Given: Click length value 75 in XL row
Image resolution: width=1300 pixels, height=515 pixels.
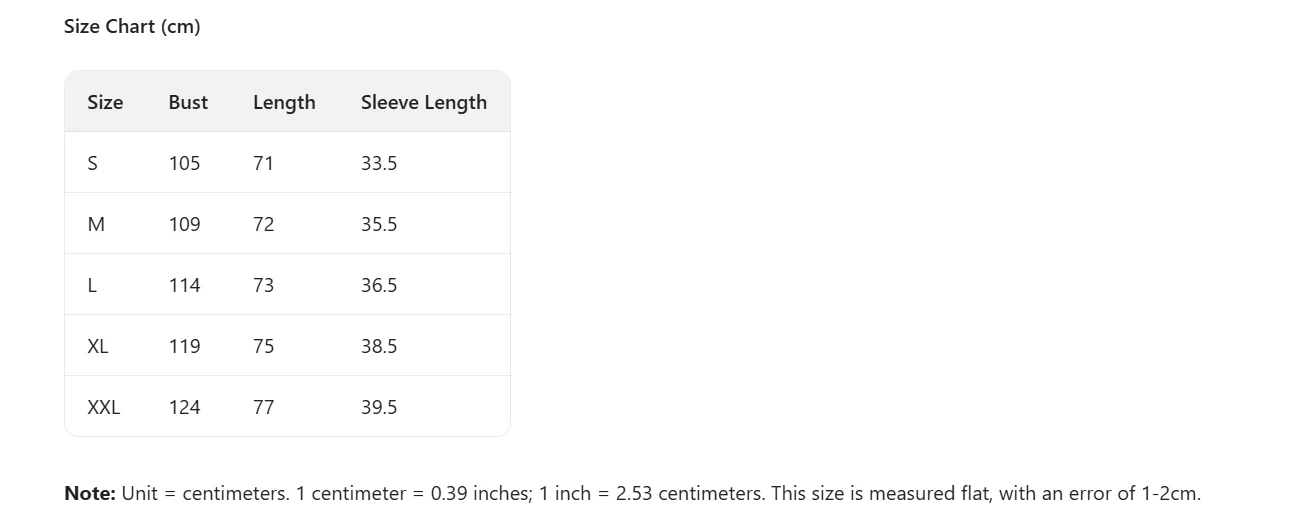Looking at the screenshot, I should coord(263,346).
